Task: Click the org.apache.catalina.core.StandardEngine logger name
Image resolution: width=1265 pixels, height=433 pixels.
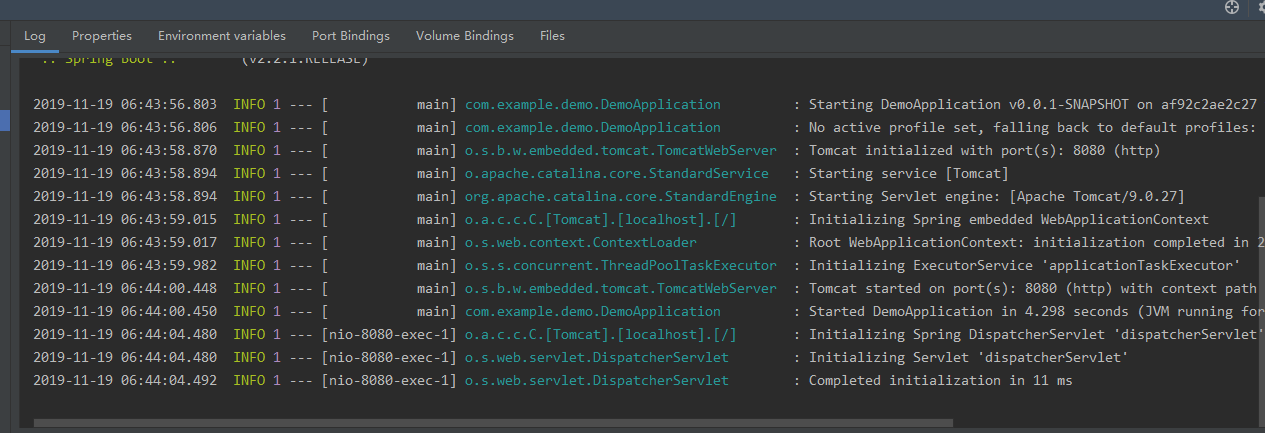Action: (x=620, y=196)
